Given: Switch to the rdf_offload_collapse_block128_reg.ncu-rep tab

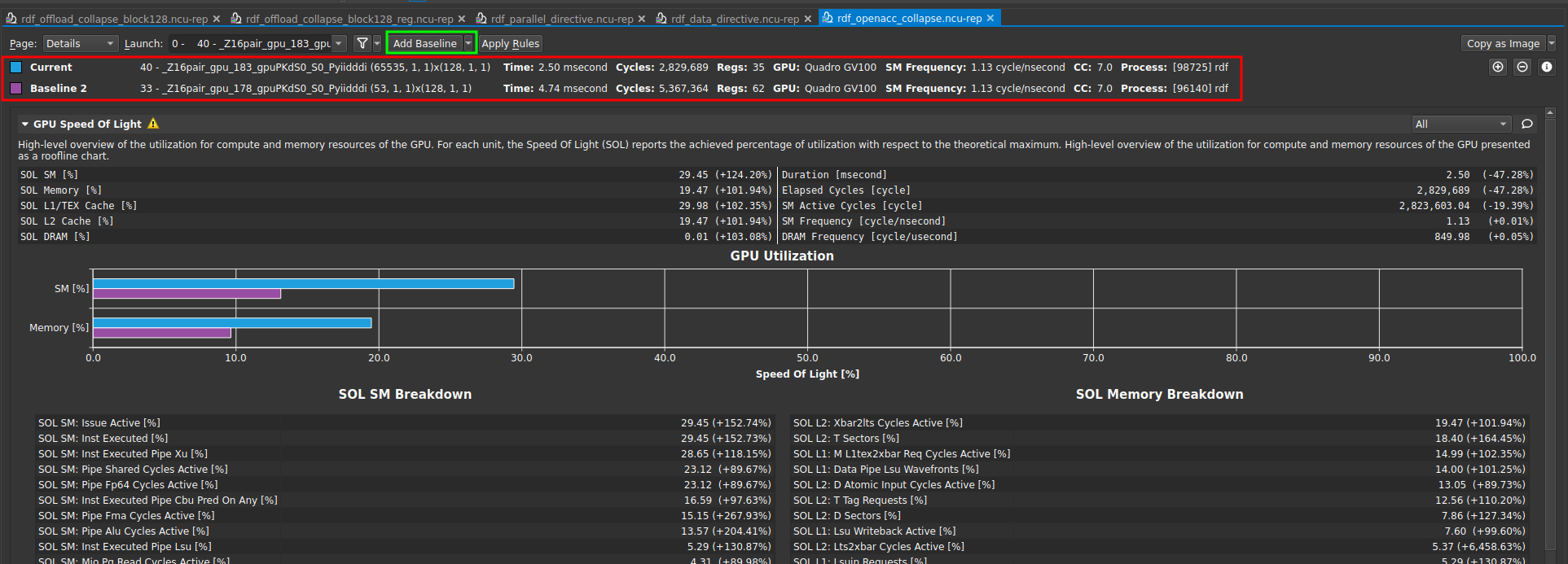Looking at the screenshot, I should click(x=349, y=19).
